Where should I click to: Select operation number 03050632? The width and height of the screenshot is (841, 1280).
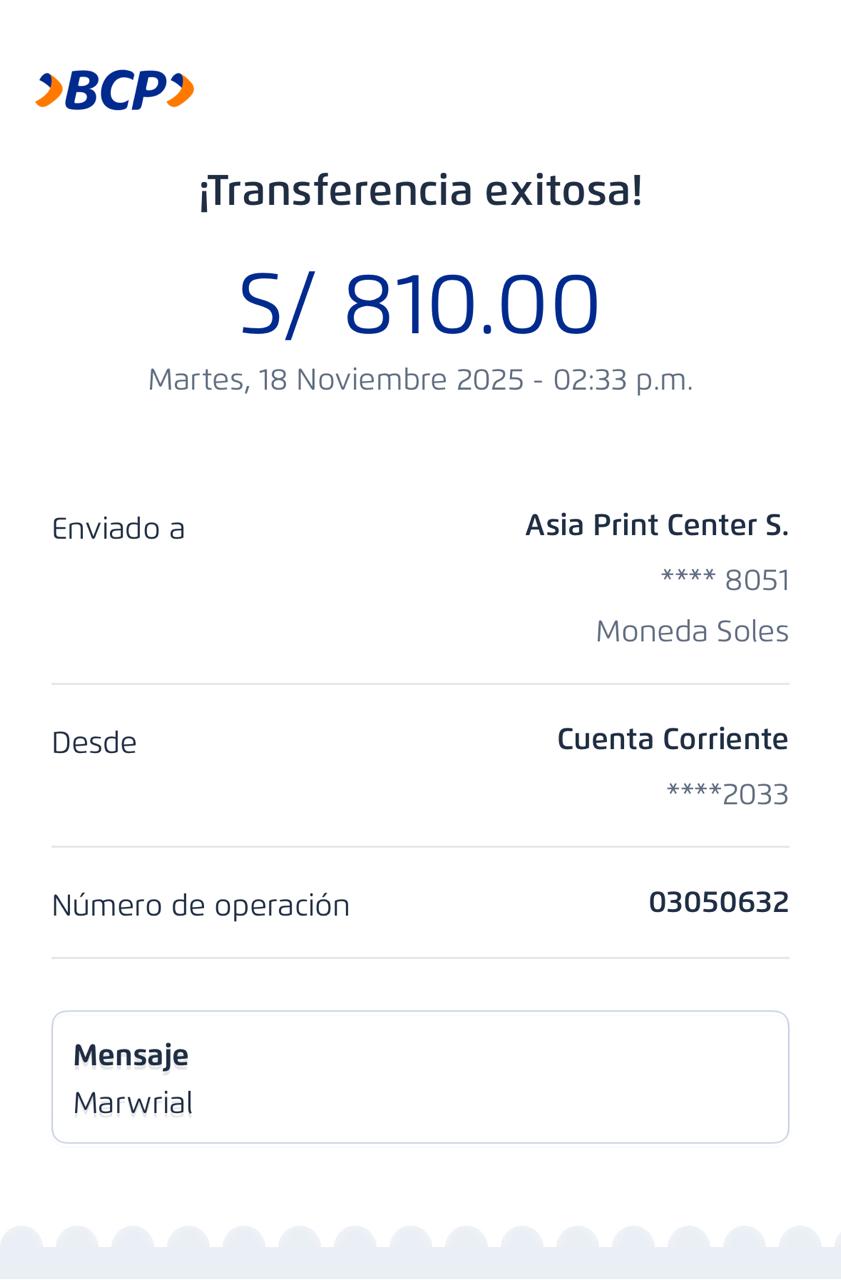click(718, 902)
